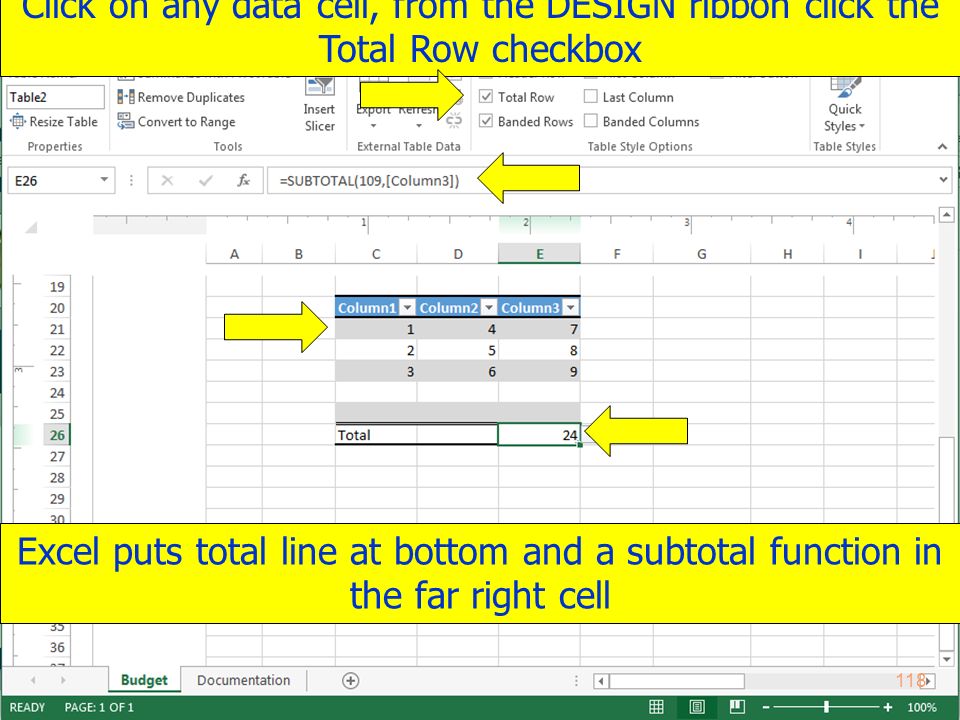The width and height of the screenshot is (960, 720).
Task: Click the vertical scrollbar up arrow
Action: tap(947, 215)
